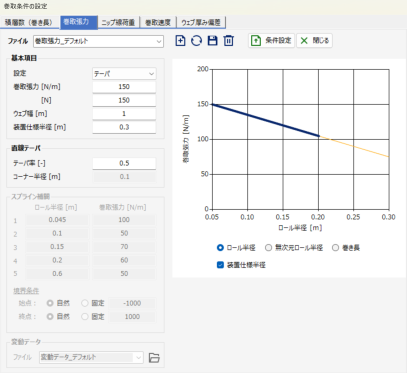Click the save floppy disk icon
The width and height of the screenshot is (407, 373).
pos(212,41)
